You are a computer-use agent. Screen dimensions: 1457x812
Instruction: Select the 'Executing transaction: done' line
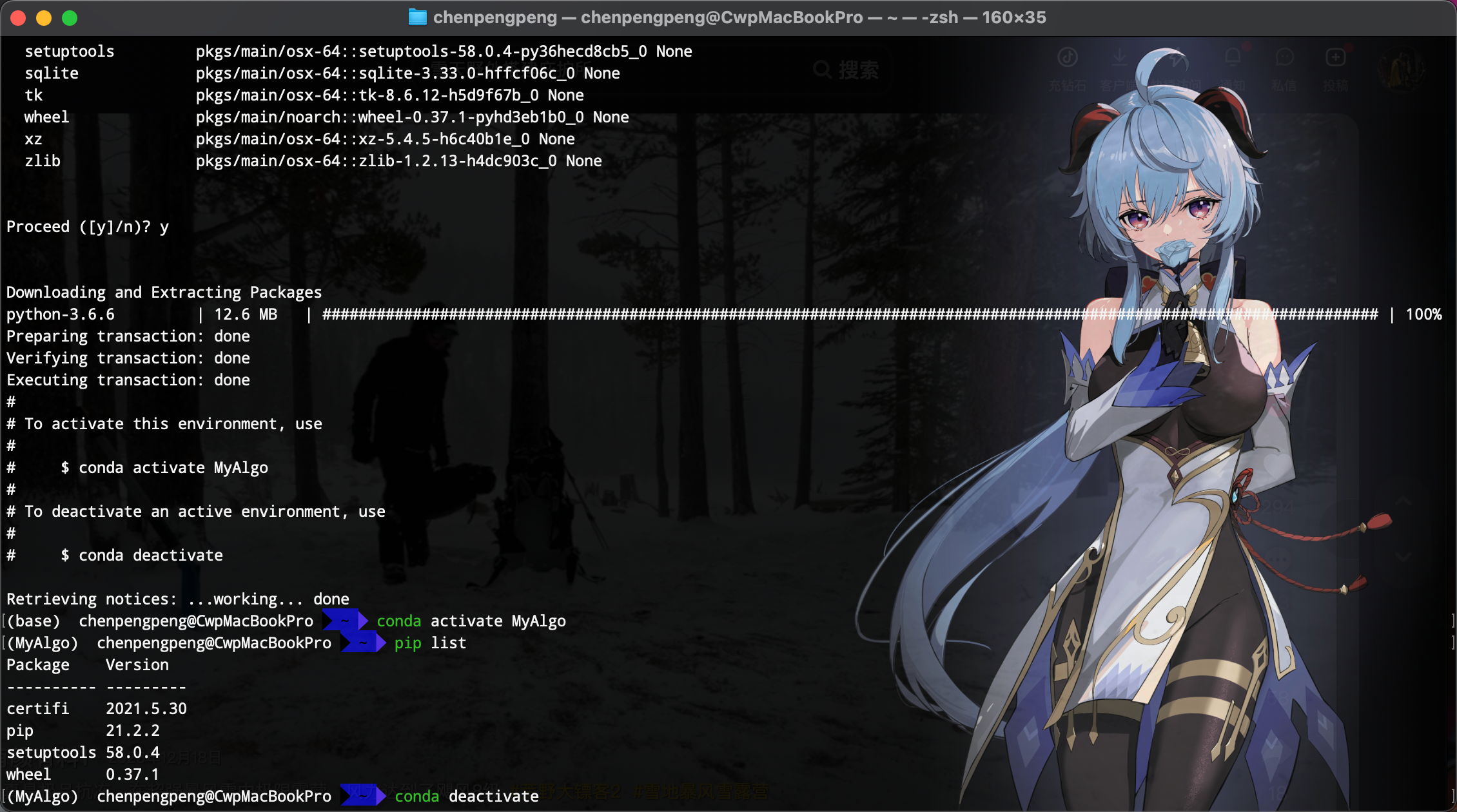coord(128,380)
